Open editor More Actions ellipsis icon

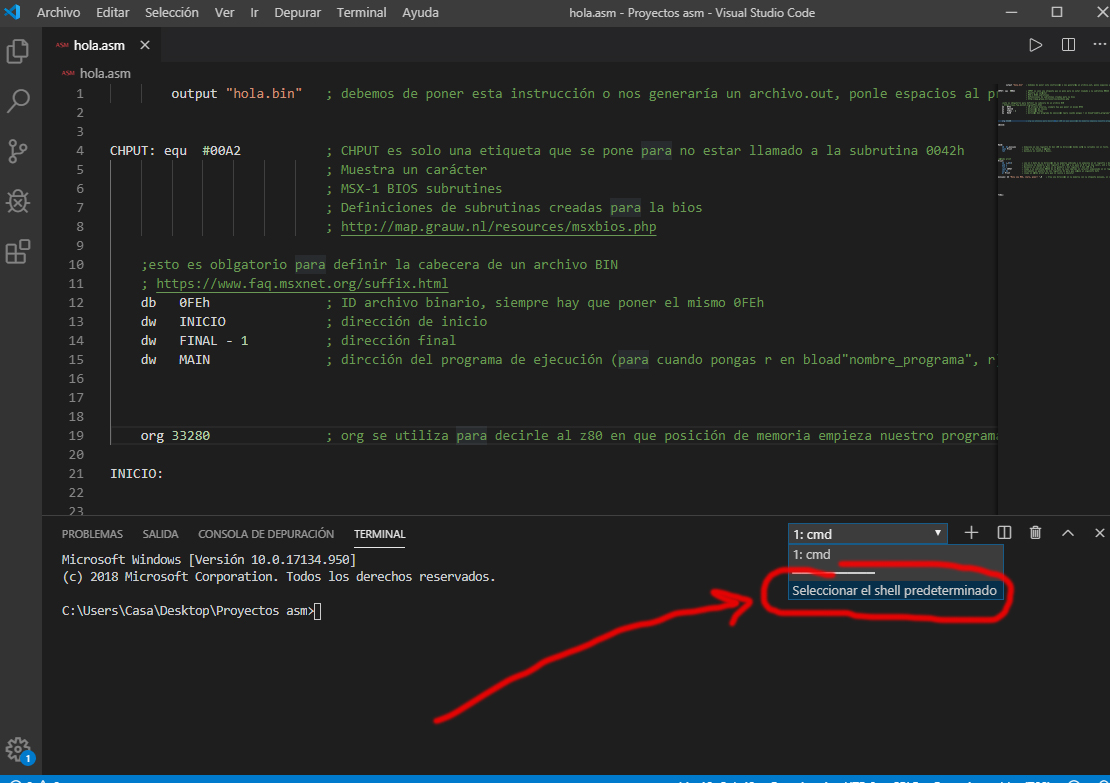coord(1098,44)
